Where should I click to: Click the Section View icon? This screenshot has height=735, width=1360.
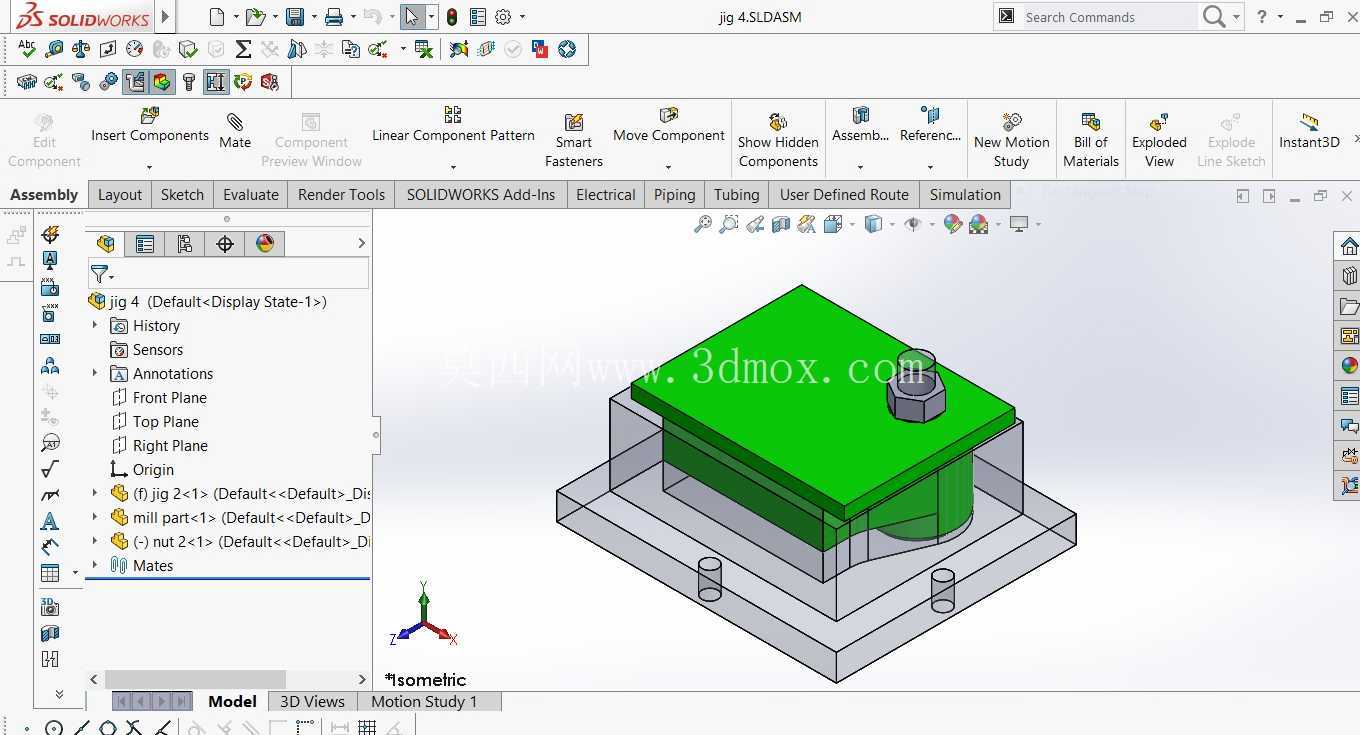pyautogui.click(x=781, y=224)
